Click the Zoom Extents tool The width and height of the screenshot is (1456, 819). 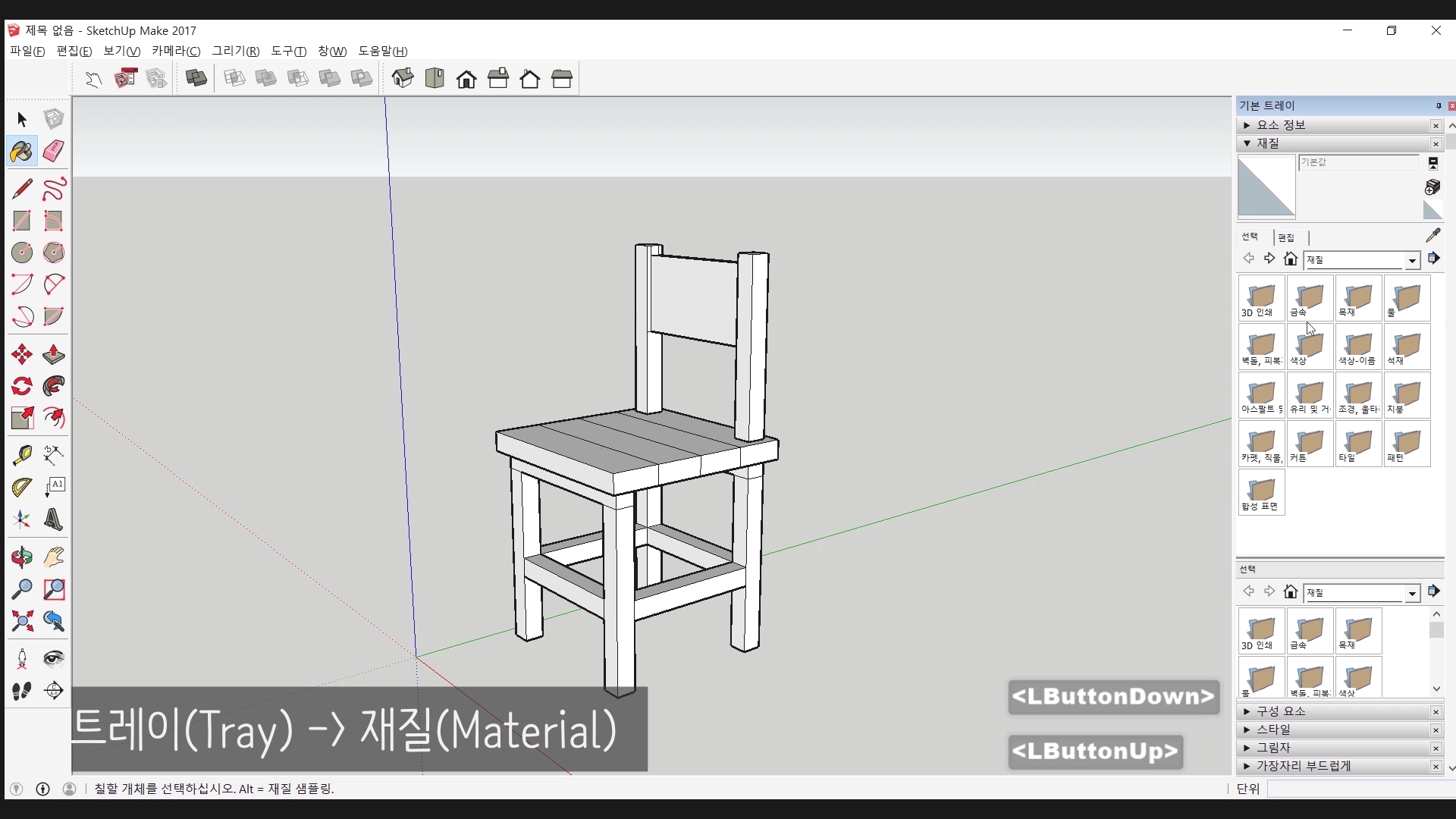(x=21, y=622)
